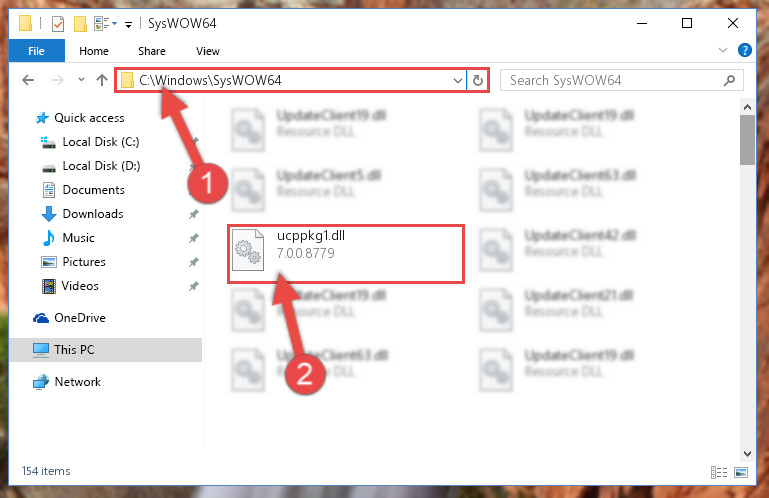The height and width of the screenshot is (498, 769).
Task: Expand the ribbon chevron
Action: click(x=722, y=50)
